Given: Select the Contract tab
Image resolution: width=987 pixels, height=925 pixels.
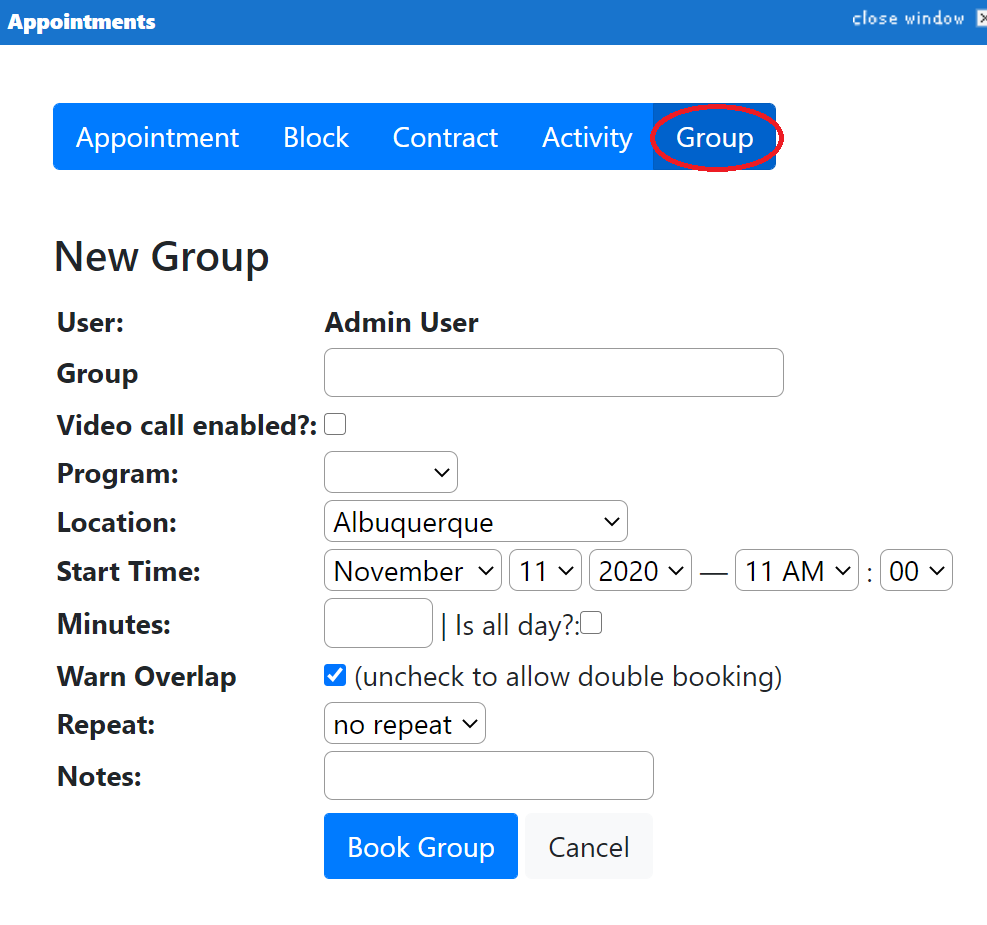Looking at the screenshot, I should pos(445,137).
